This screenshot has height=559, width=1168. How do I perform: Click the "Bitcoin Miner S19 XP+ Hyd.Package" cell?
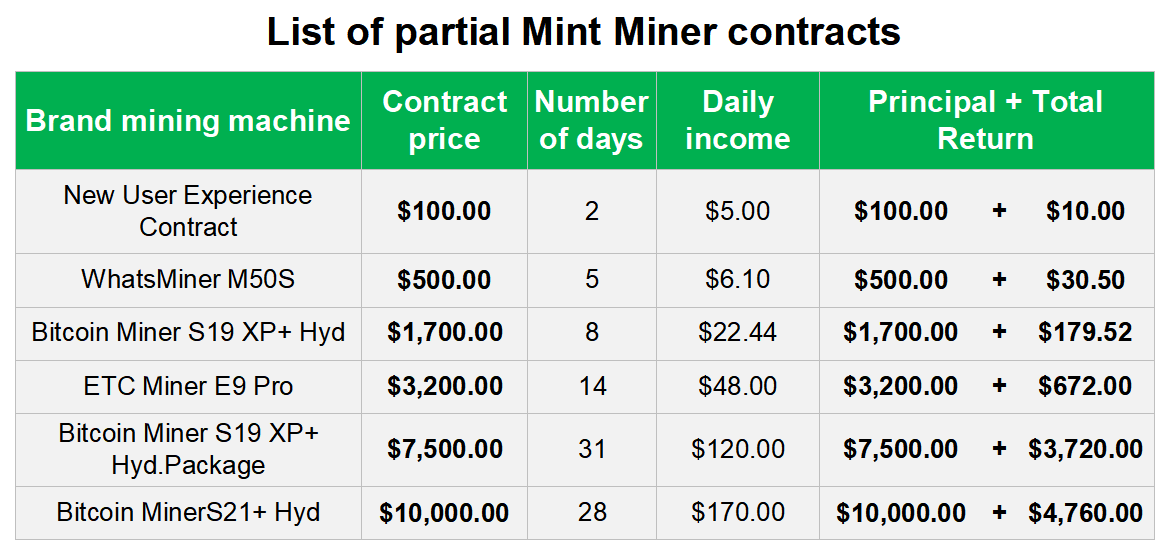188,449
